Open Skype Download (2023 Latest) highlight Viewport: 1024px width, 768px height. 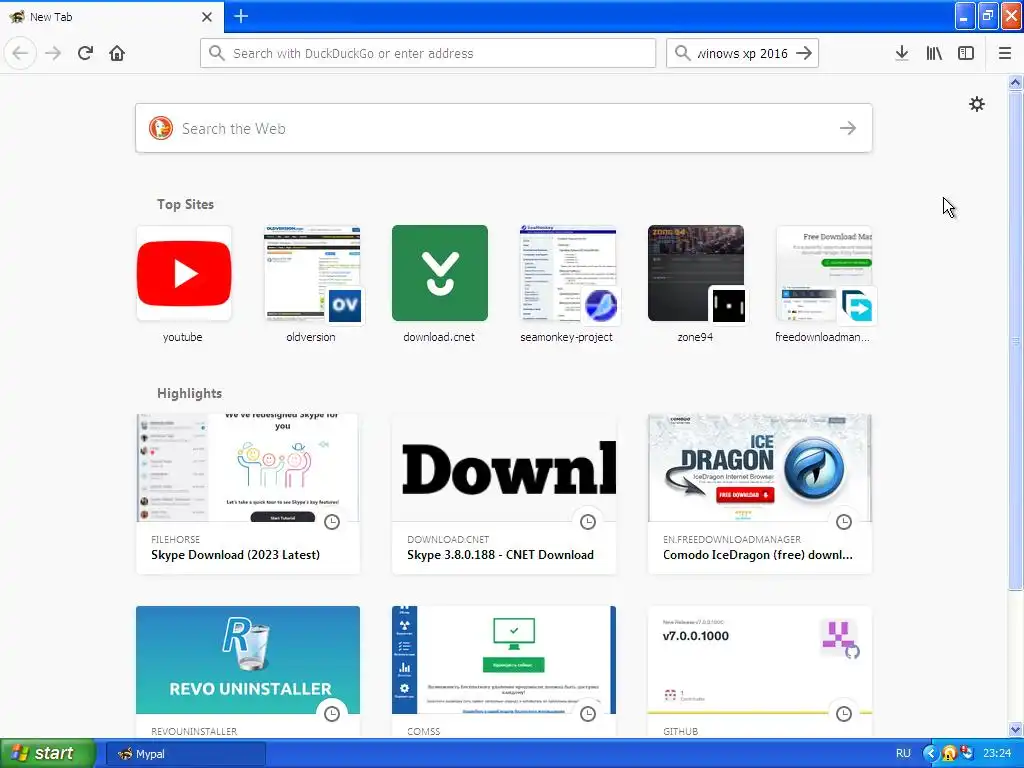(248, 494)
